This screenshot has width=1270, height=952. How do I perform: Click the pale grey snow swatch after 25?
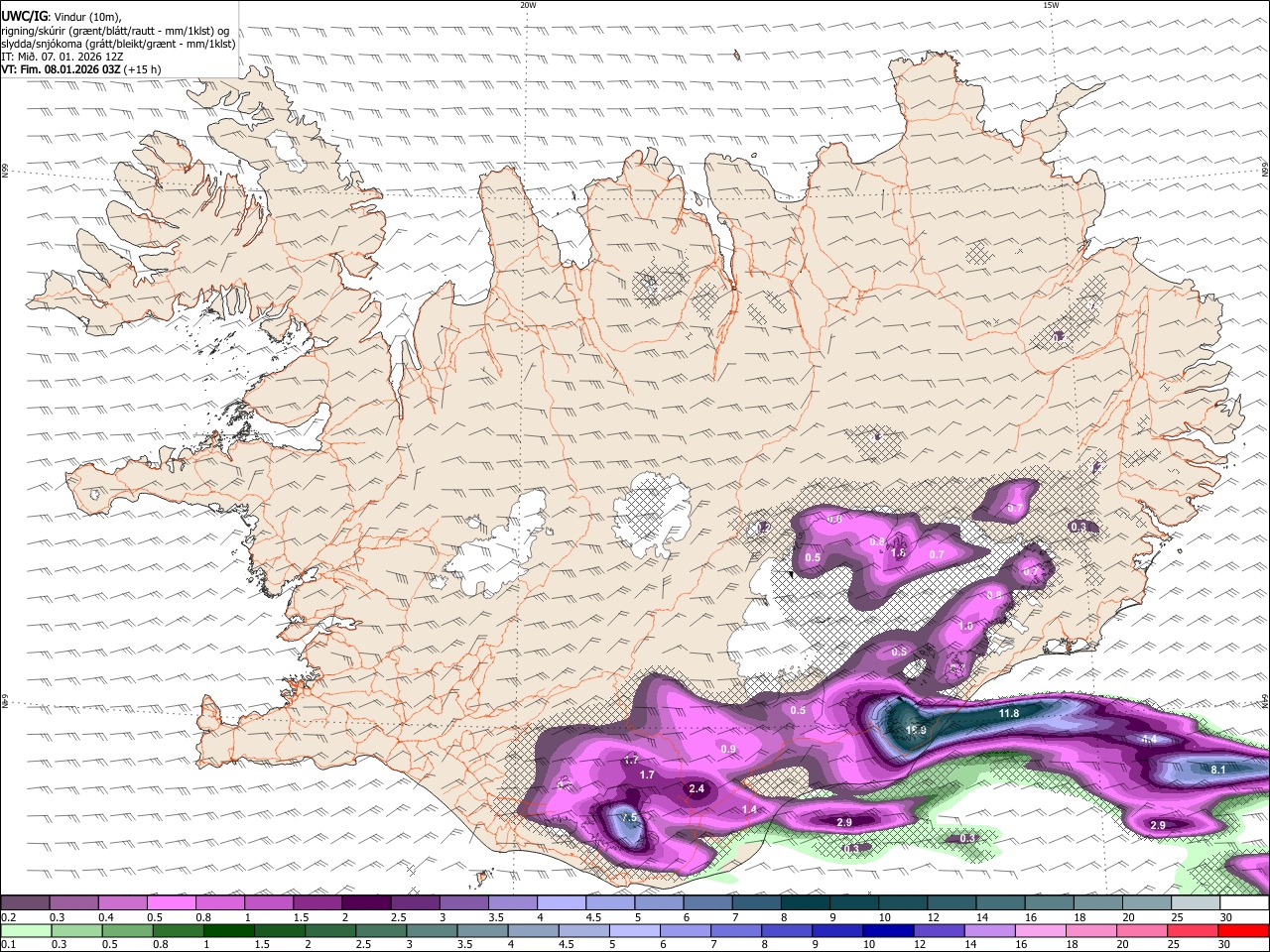pos(1196,903)
